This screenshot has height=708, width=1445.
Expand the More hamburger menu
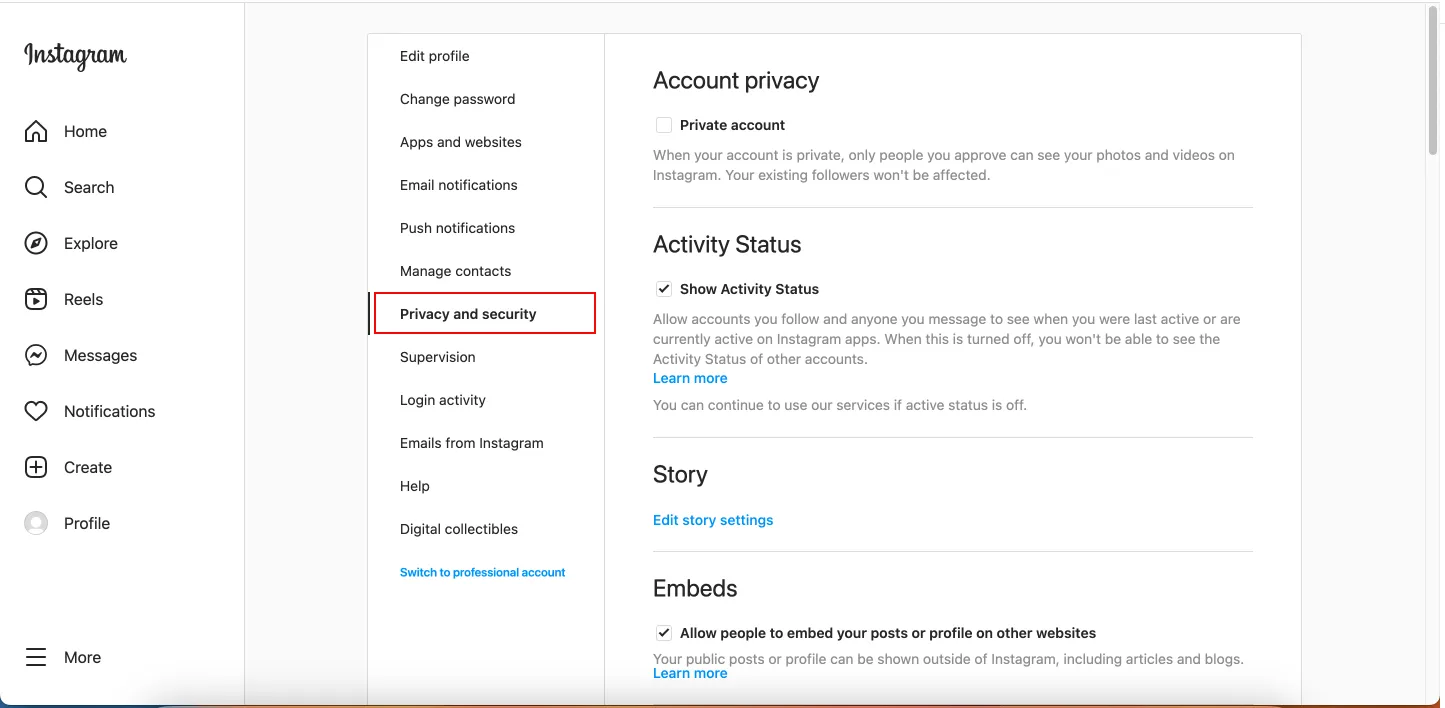tap(36, 657)
